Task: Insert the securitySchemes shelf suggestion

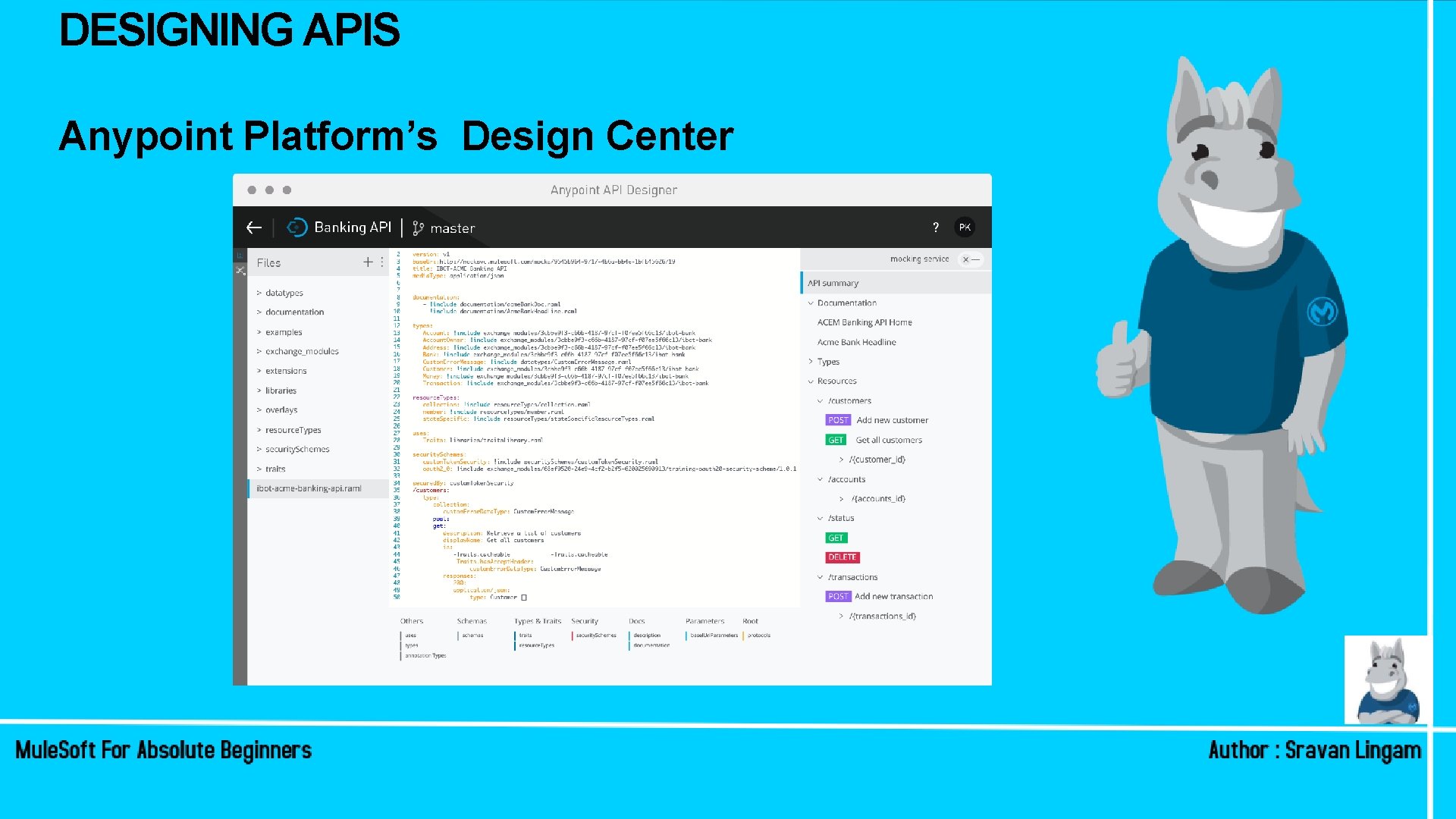Action: 595,635
